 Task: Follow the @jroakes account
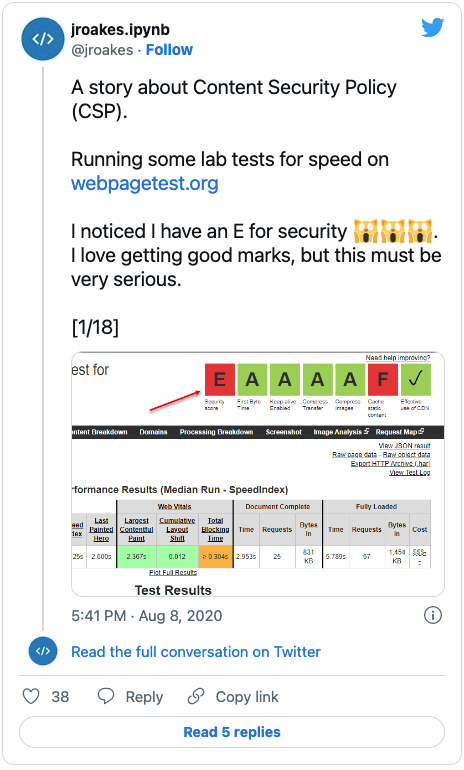[x=169, y=50]
